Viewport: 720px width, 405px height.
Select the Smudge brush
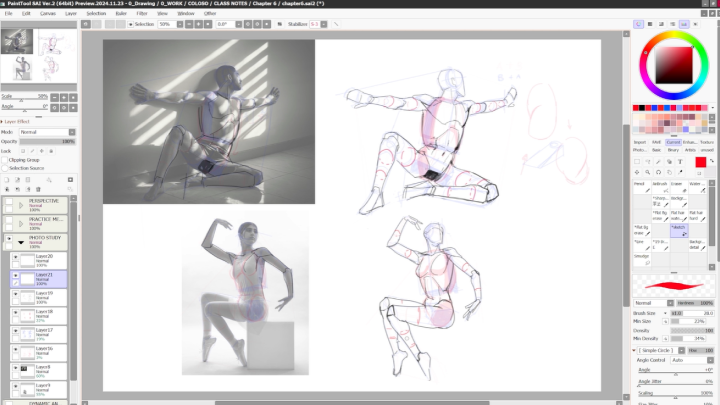tap(641, 259)
